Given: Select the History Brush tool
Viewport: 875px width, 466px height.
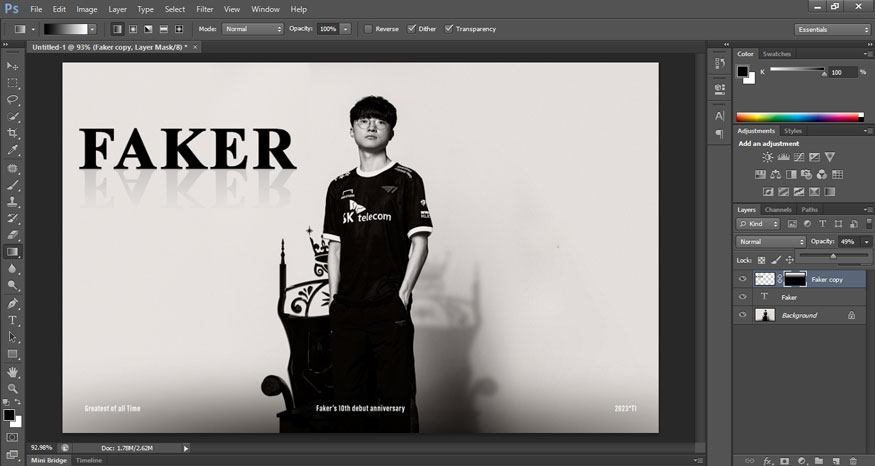Looking at the screenshot, I should tap(12, 218).
